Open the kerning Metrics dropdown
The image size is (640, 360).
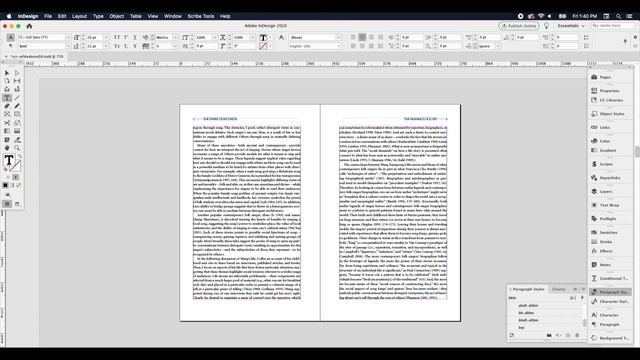click(x=175, y=37)
